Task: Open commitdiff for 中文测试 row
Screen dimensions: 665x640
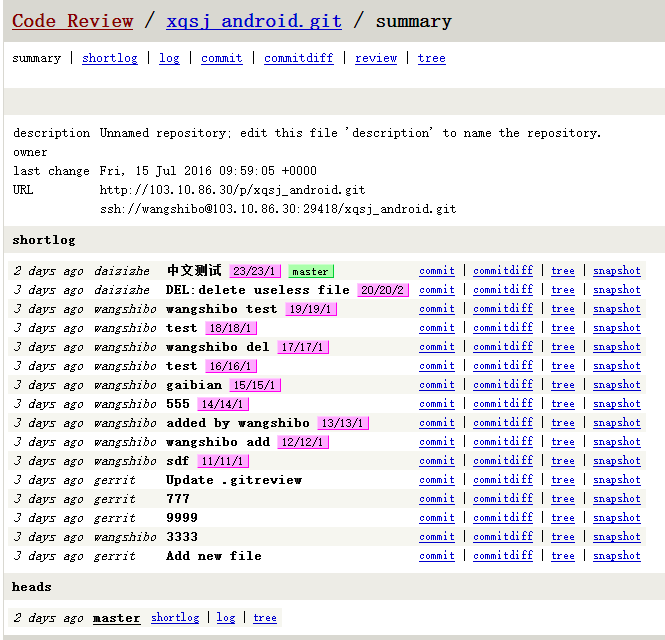Action: (503, 271)
